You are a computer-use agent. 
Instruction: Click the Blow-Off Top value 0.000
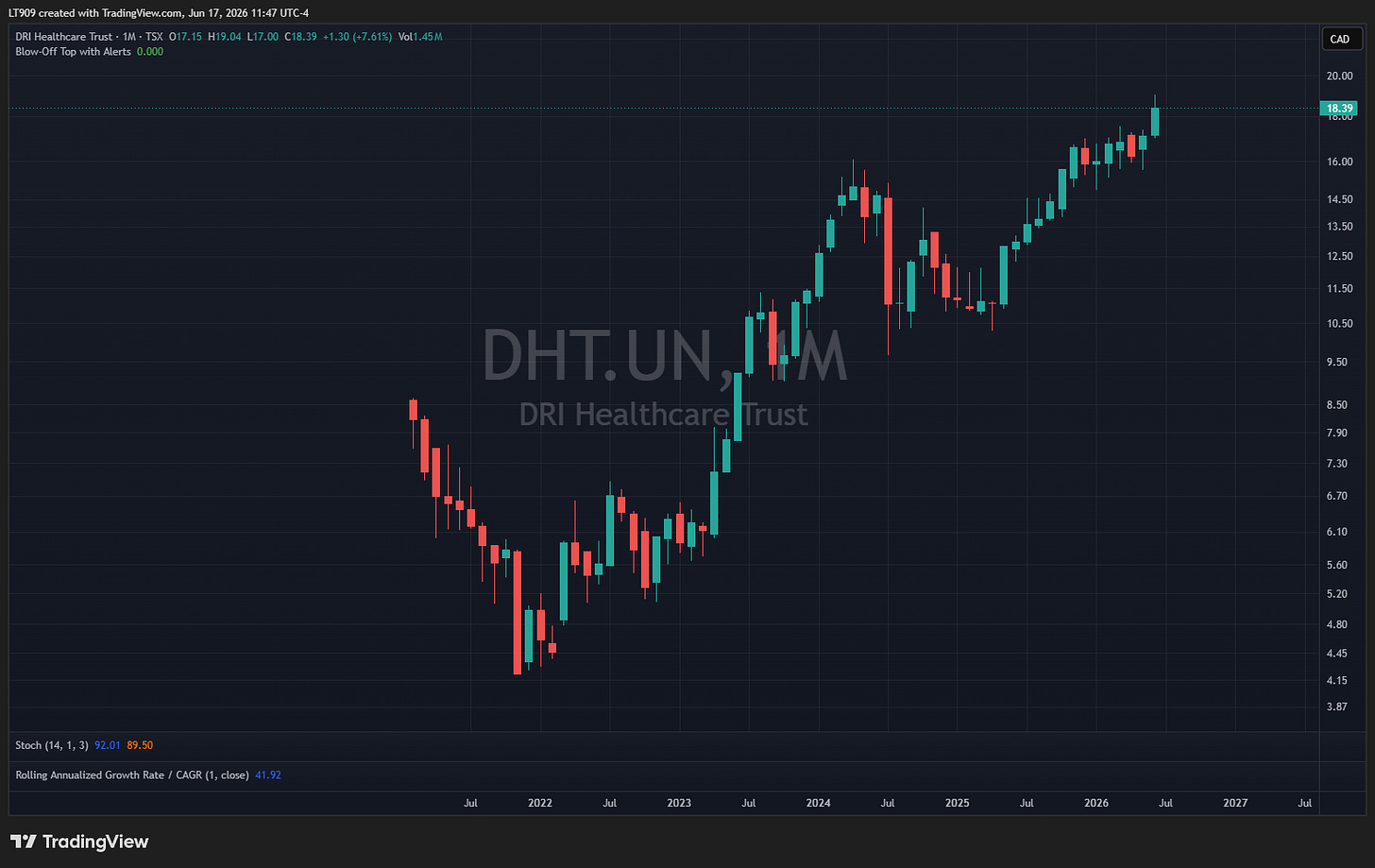[150, 52]
